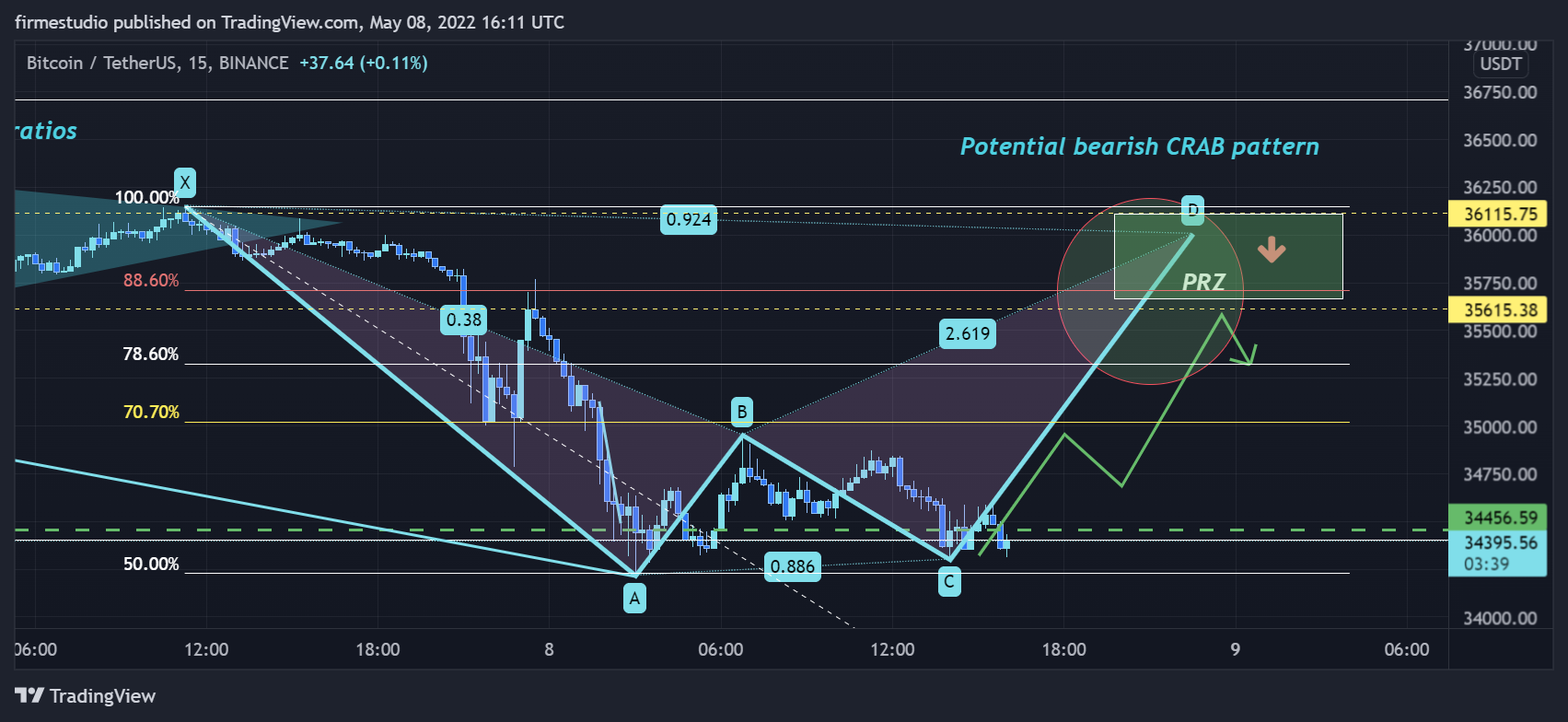Screen dimensions: 1568x722
Task: Click the 36115.75 price tag
Action: (x=1497, y=214)
